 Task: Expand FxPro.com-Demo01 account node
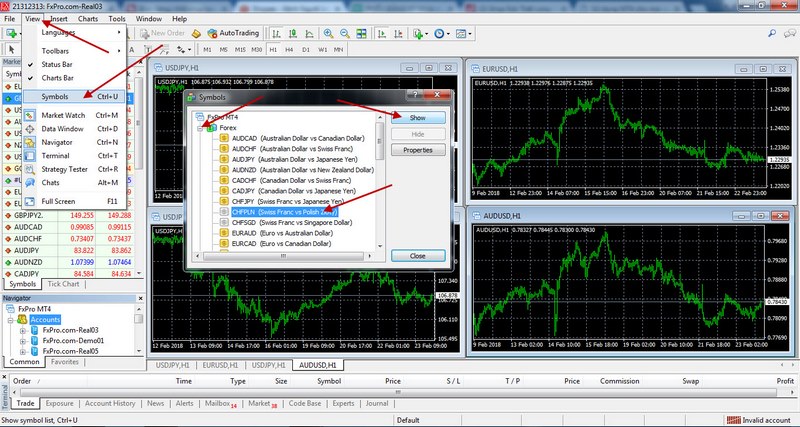click(23, 341)
